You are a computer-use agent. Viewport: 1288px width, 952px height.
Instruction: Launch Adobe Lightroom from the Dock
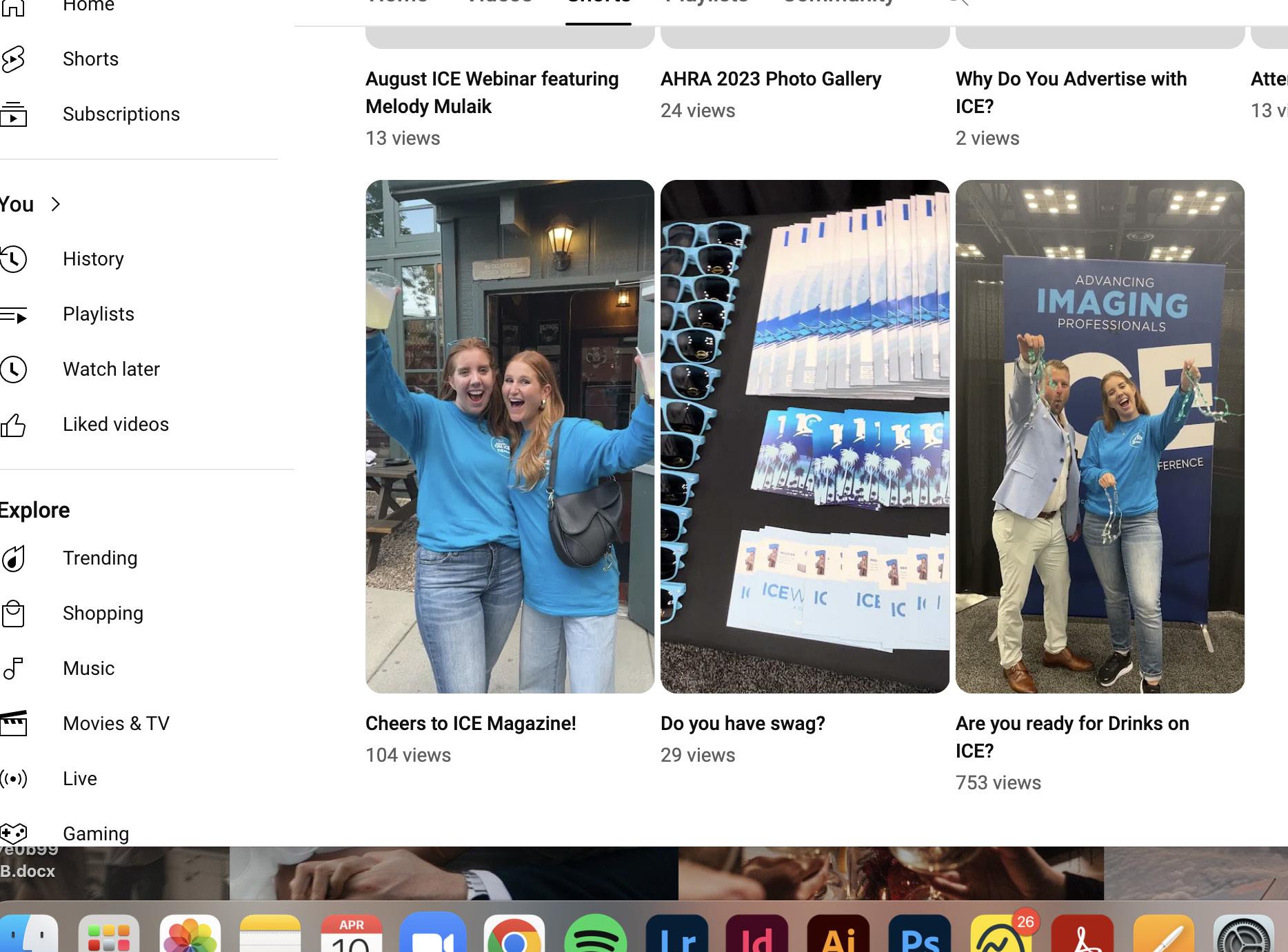point(676,933)
